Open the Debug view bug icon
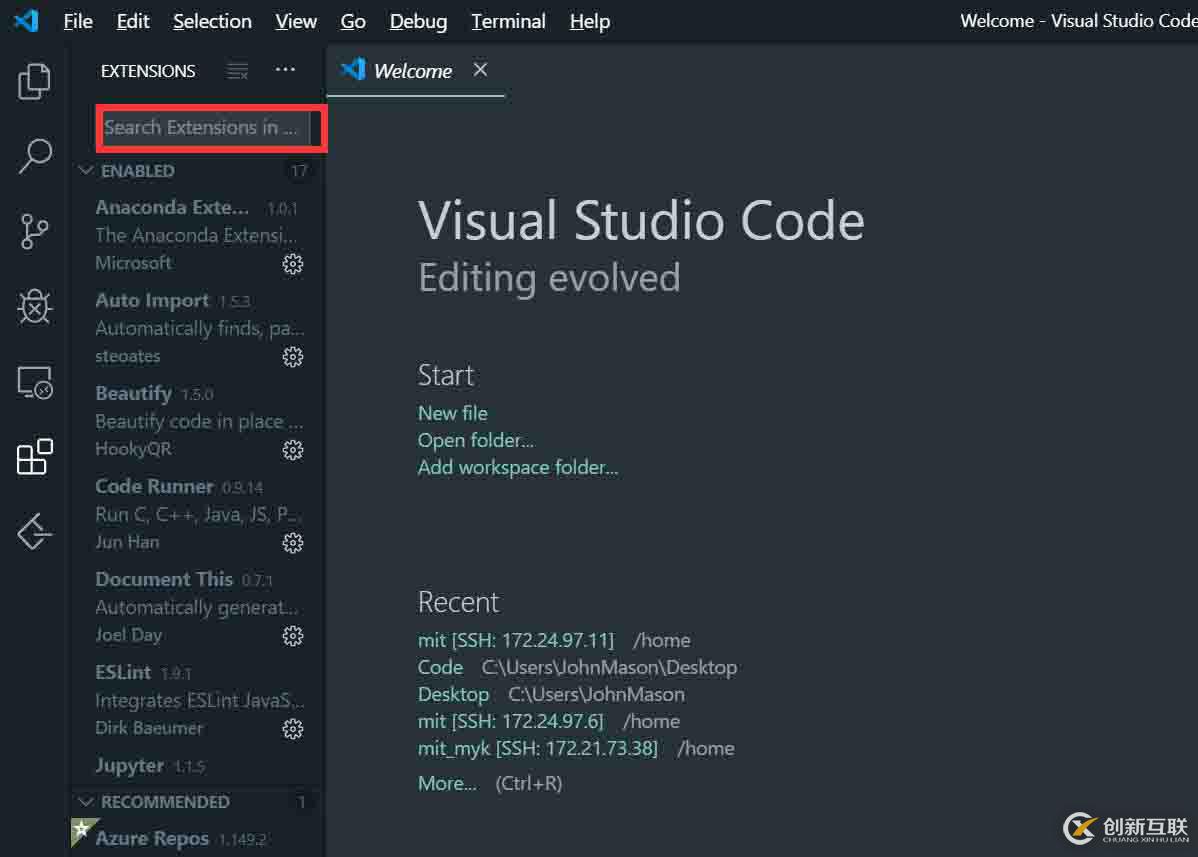1198x857 pixels. pos(35,307)
